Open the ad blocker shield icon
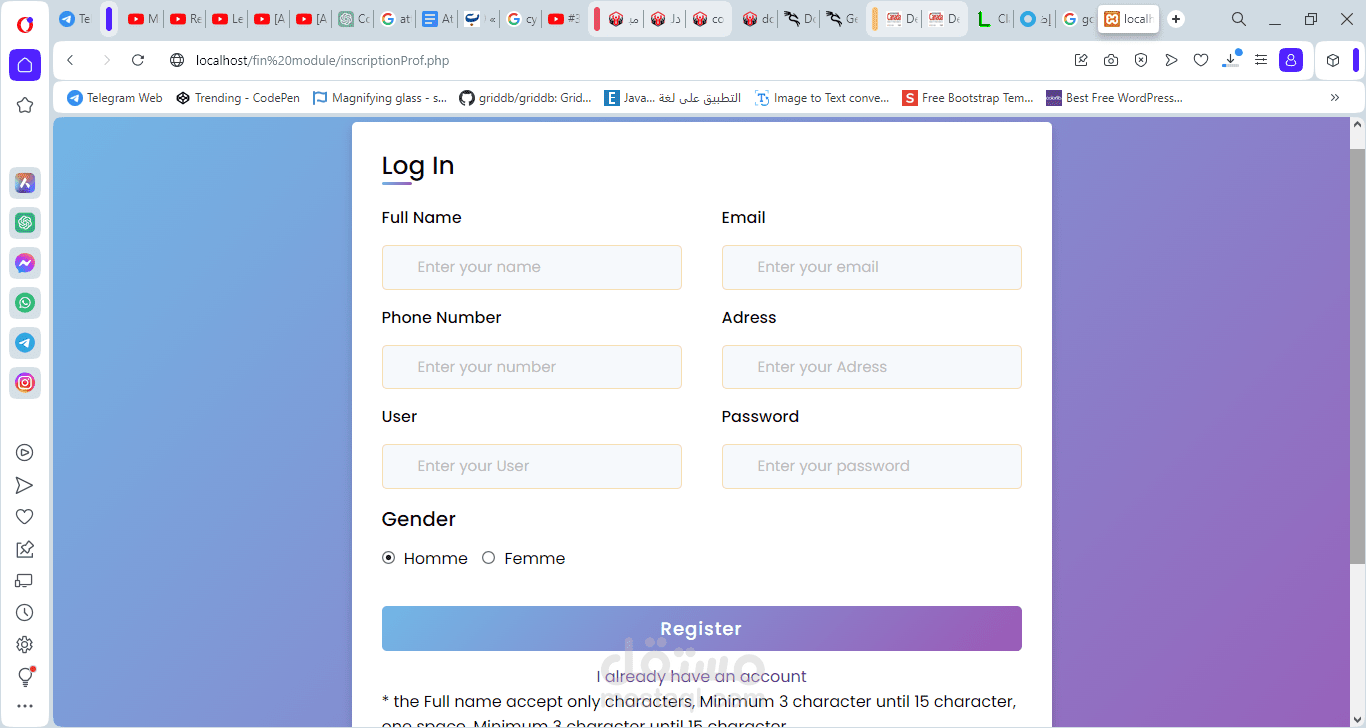The width and height of the screenshot is (1366, 728). [1141, 60]
